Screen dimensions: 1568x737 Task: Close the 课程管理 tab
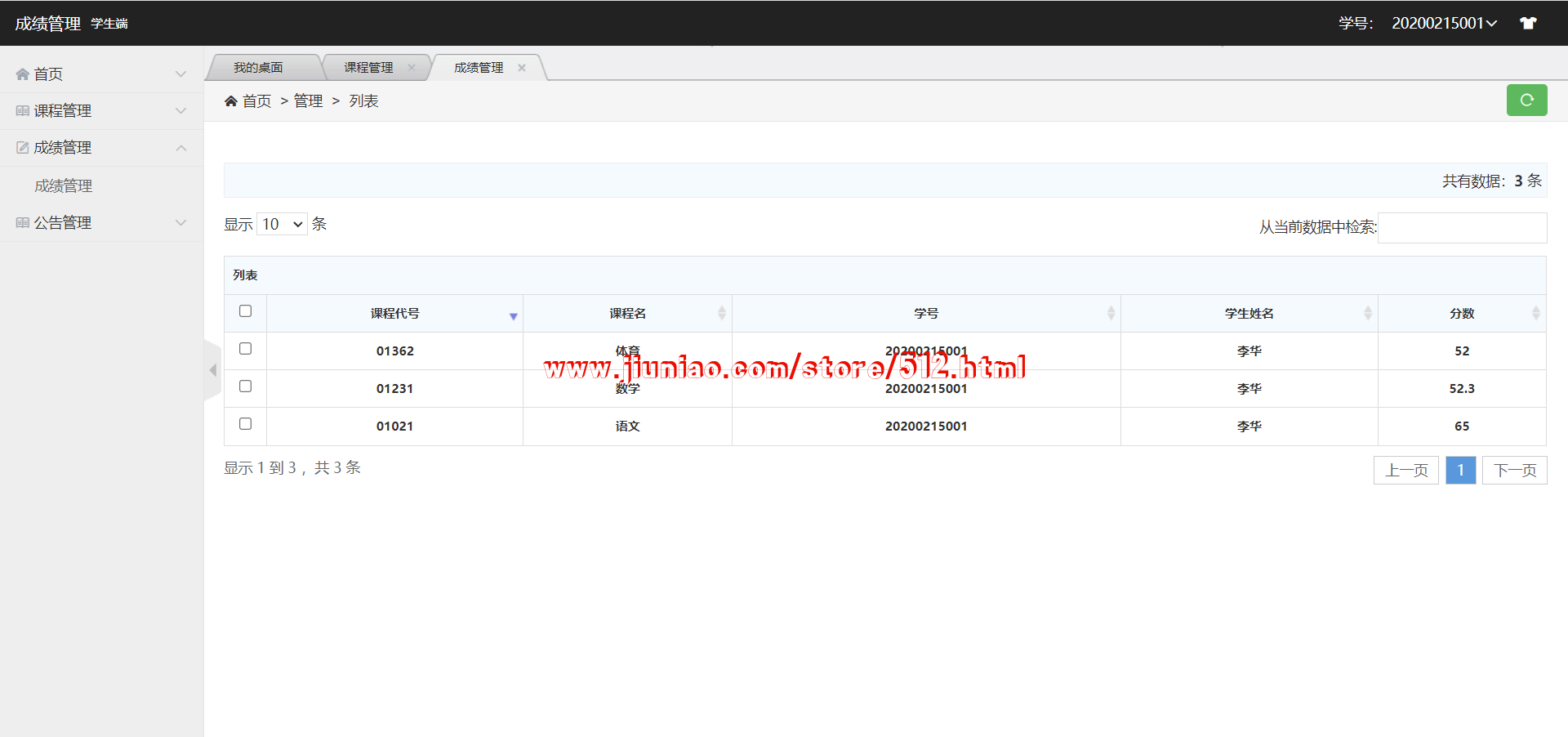point(412,68)
